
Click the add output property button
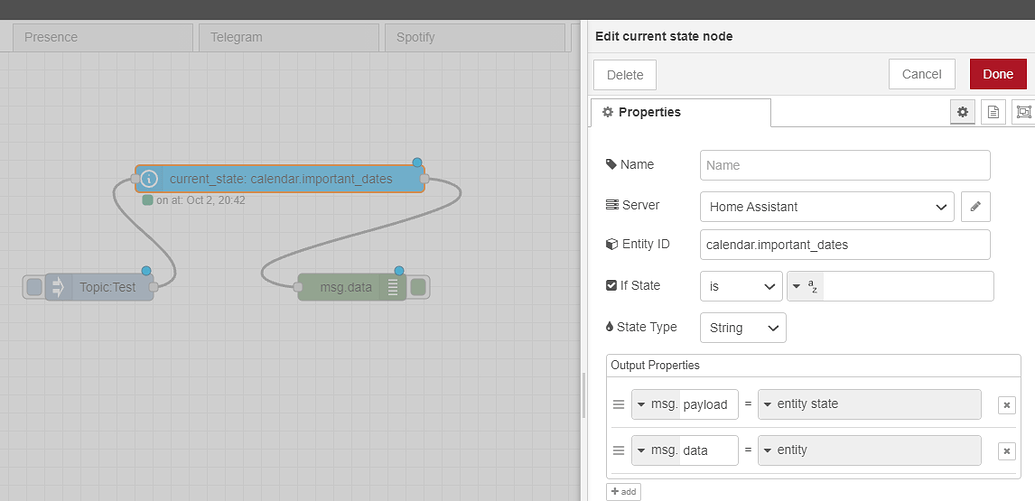tap(624, 492)
